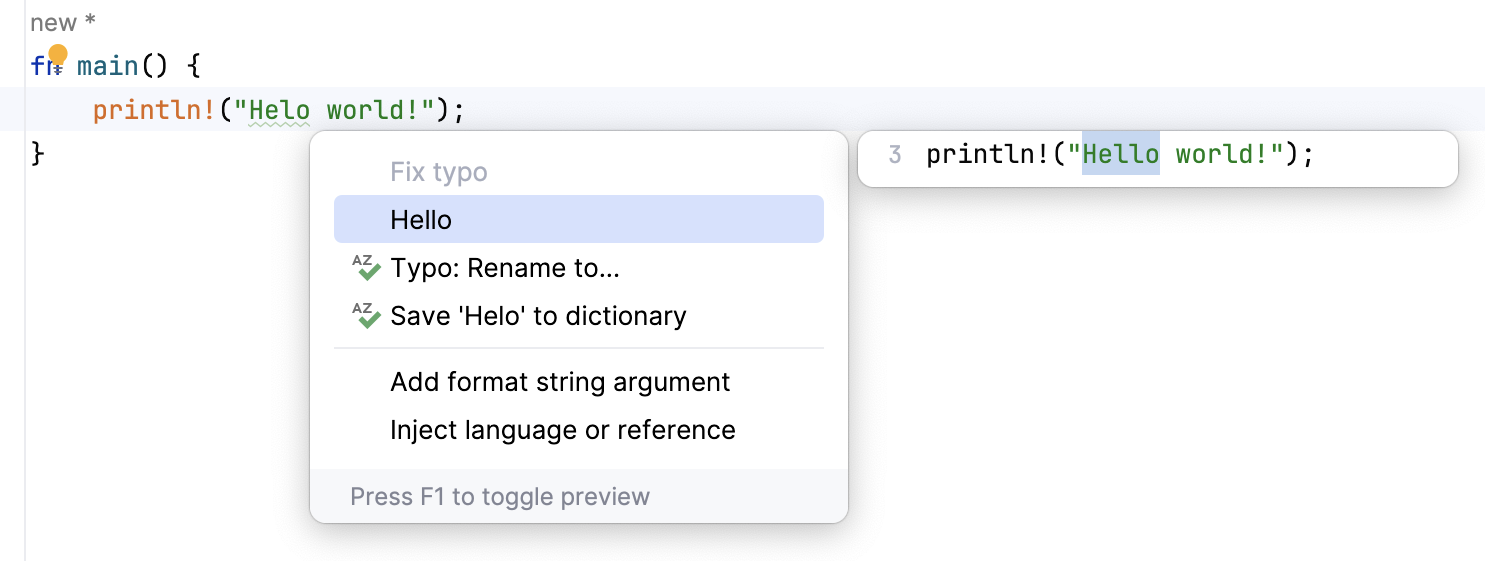
Task: Click spellcheck icon beside Save 'Helo' entry
Action: click(367, 316)
